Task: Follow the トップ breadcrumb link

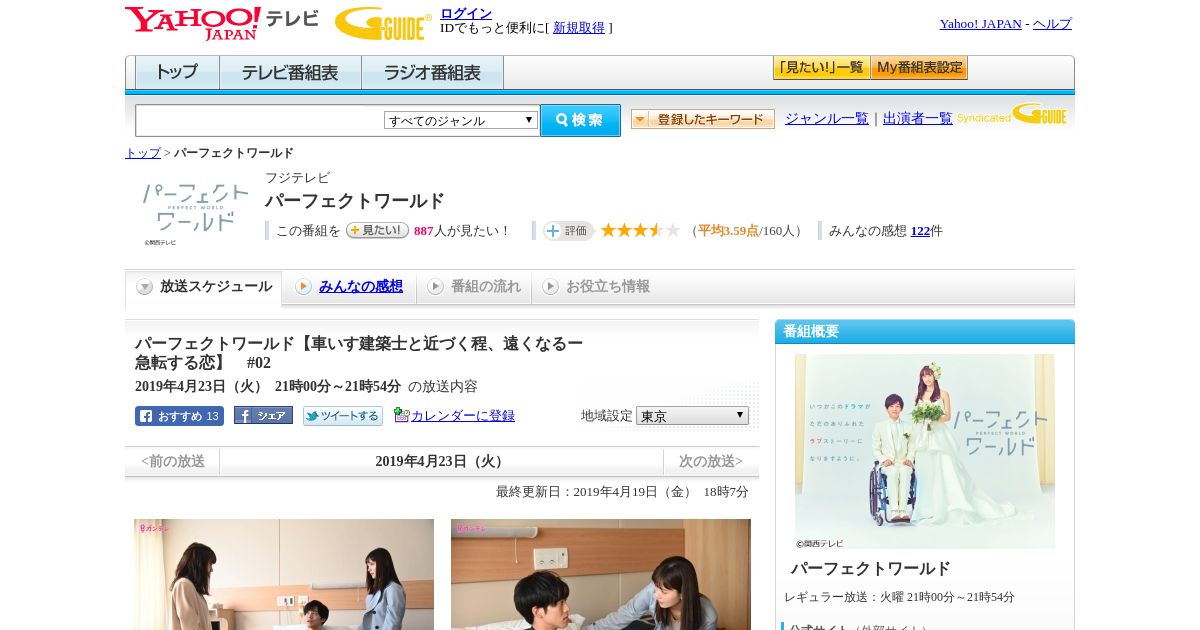Action: [143, 153]
